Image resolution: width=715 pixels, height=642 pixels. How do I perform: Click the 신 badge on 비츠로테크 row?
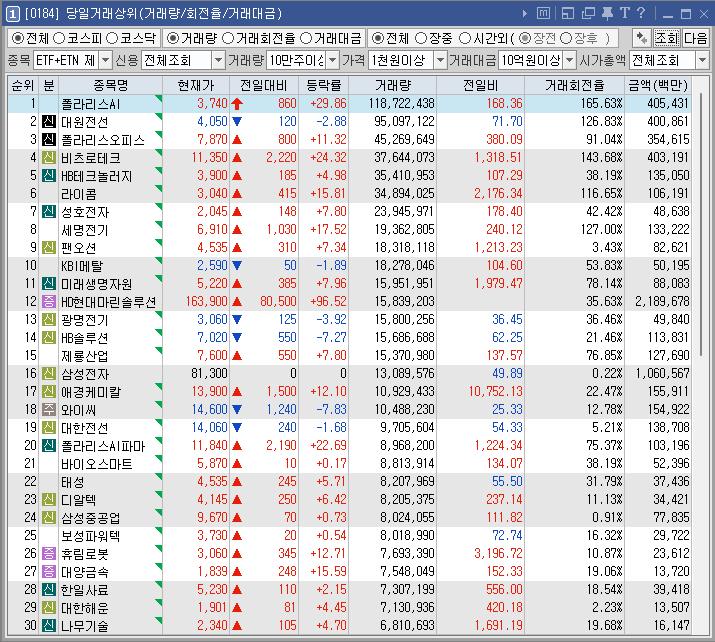49,158
